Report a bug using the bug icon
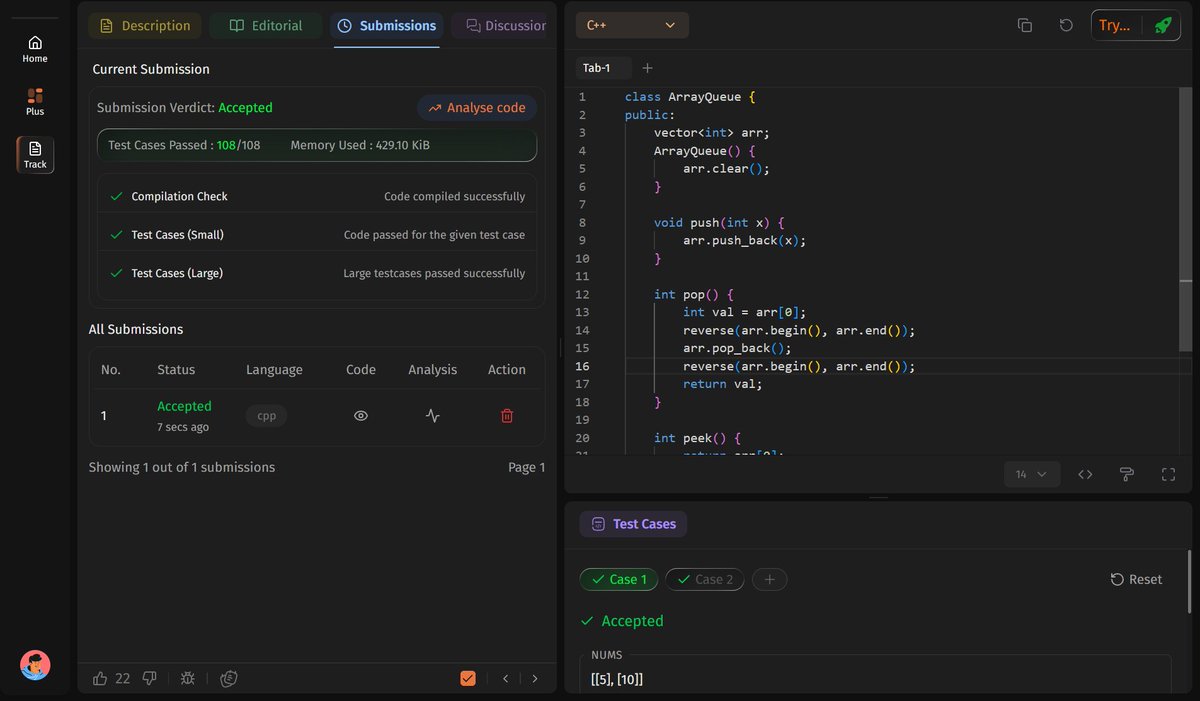This screenshot has height=701, width=1200. tap(188, 678)
